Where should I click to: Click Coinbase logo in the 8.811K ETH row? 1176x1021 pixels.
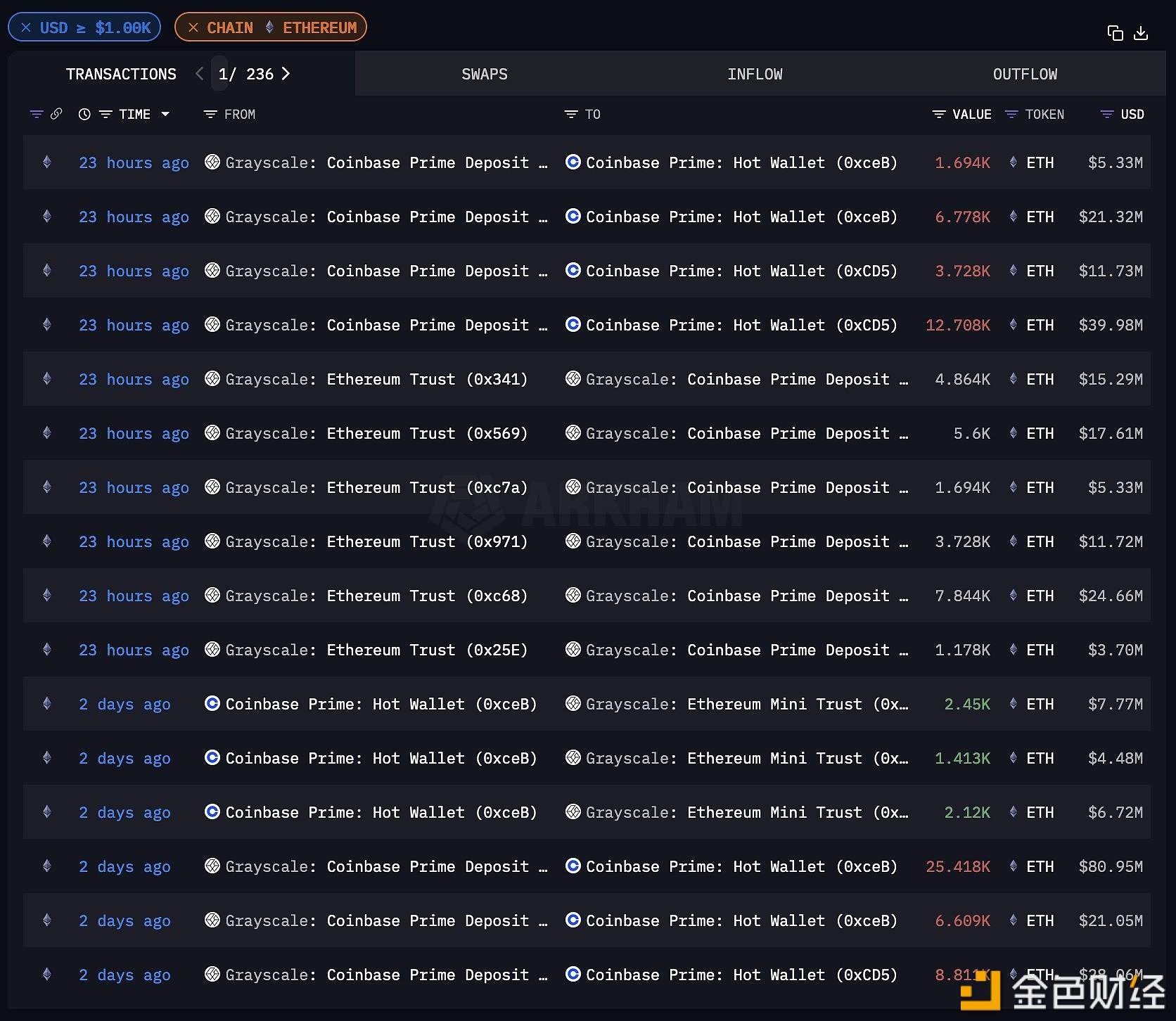click(573, 974)
